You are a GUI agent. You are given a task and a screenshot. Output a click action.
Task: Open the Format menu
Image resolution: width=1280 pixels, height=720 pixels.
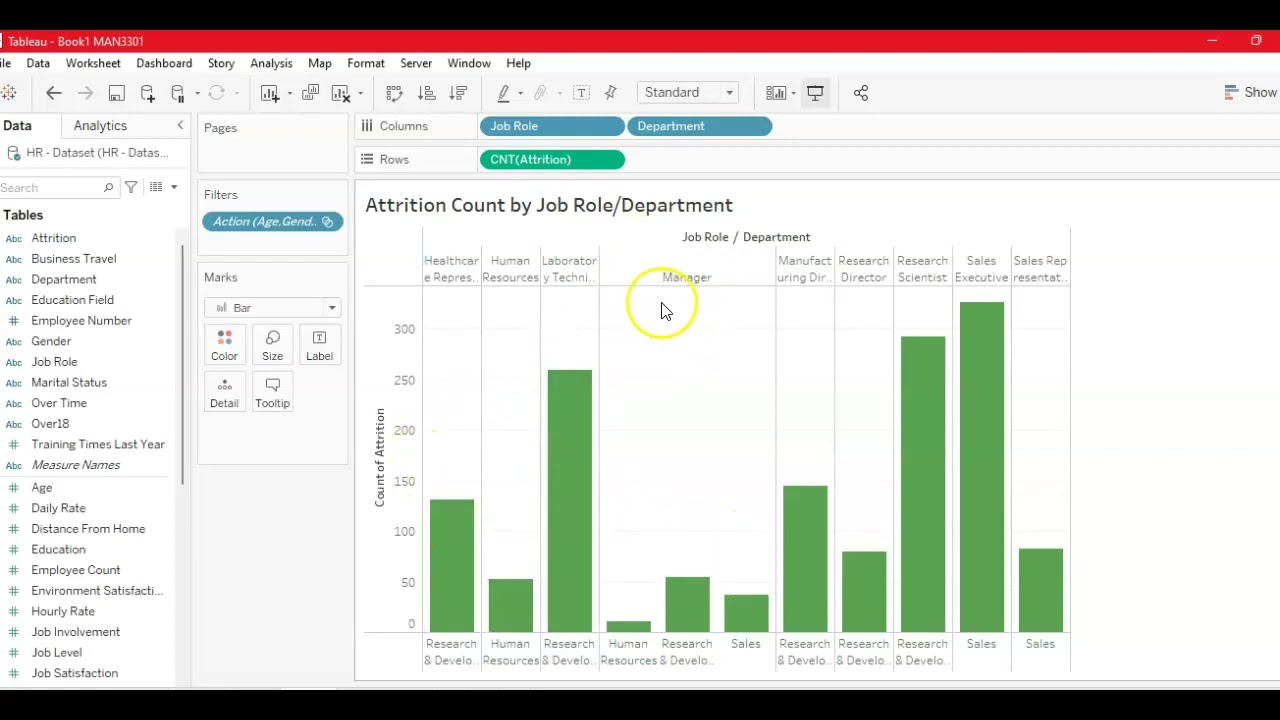tap(366, 63)
